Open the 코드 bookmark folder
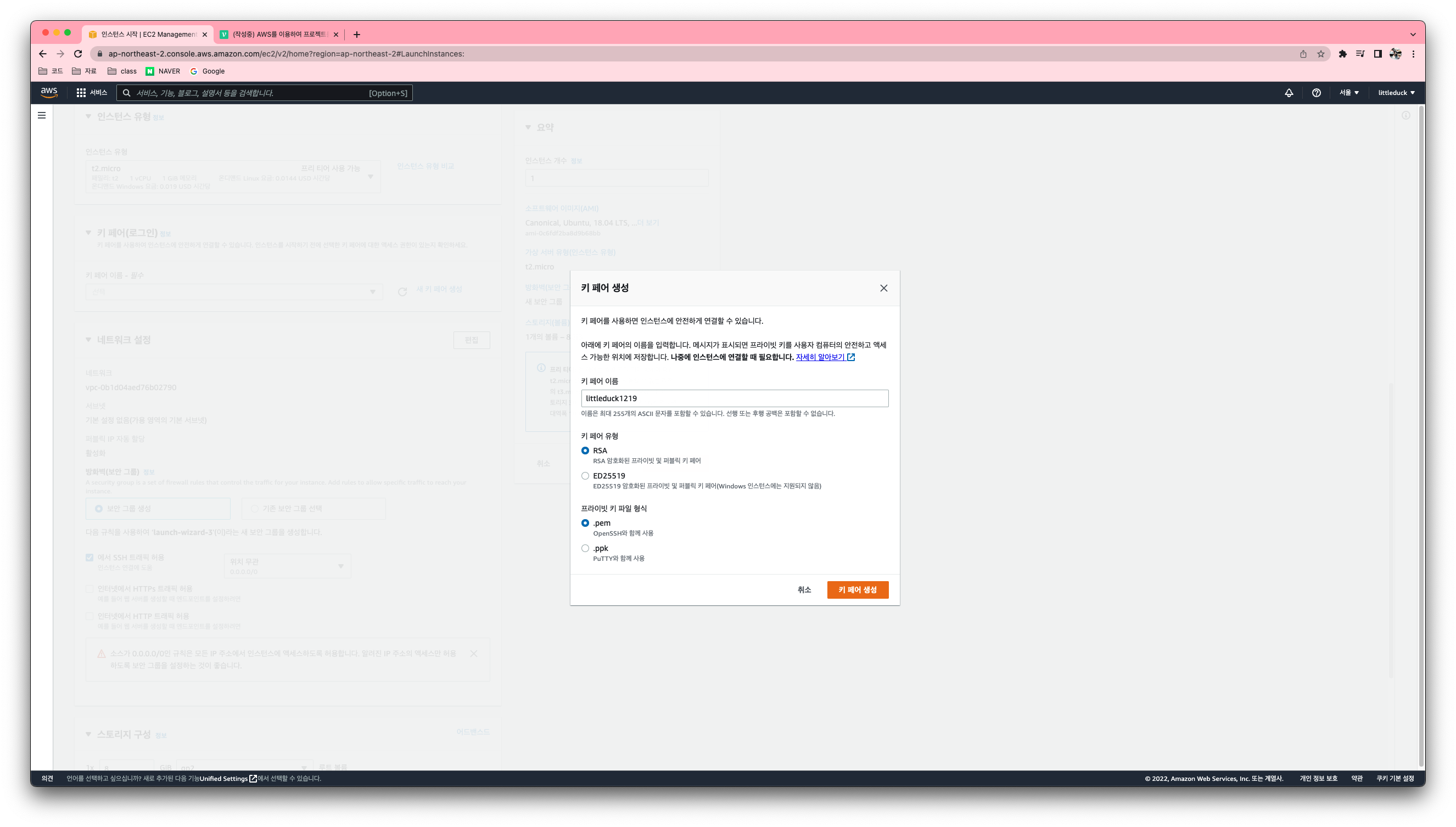Viewport: 1456px width, 827px height. tap(51, 71)
